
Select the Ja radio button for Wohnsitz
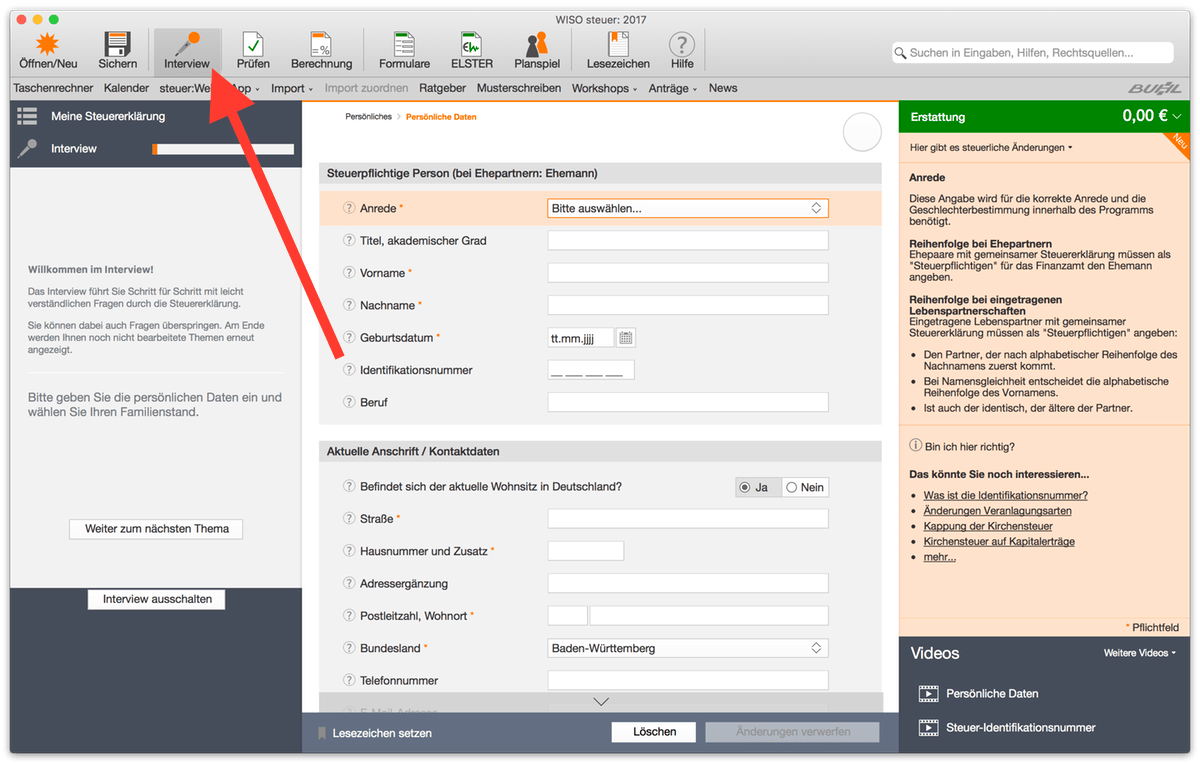[744, 487]
